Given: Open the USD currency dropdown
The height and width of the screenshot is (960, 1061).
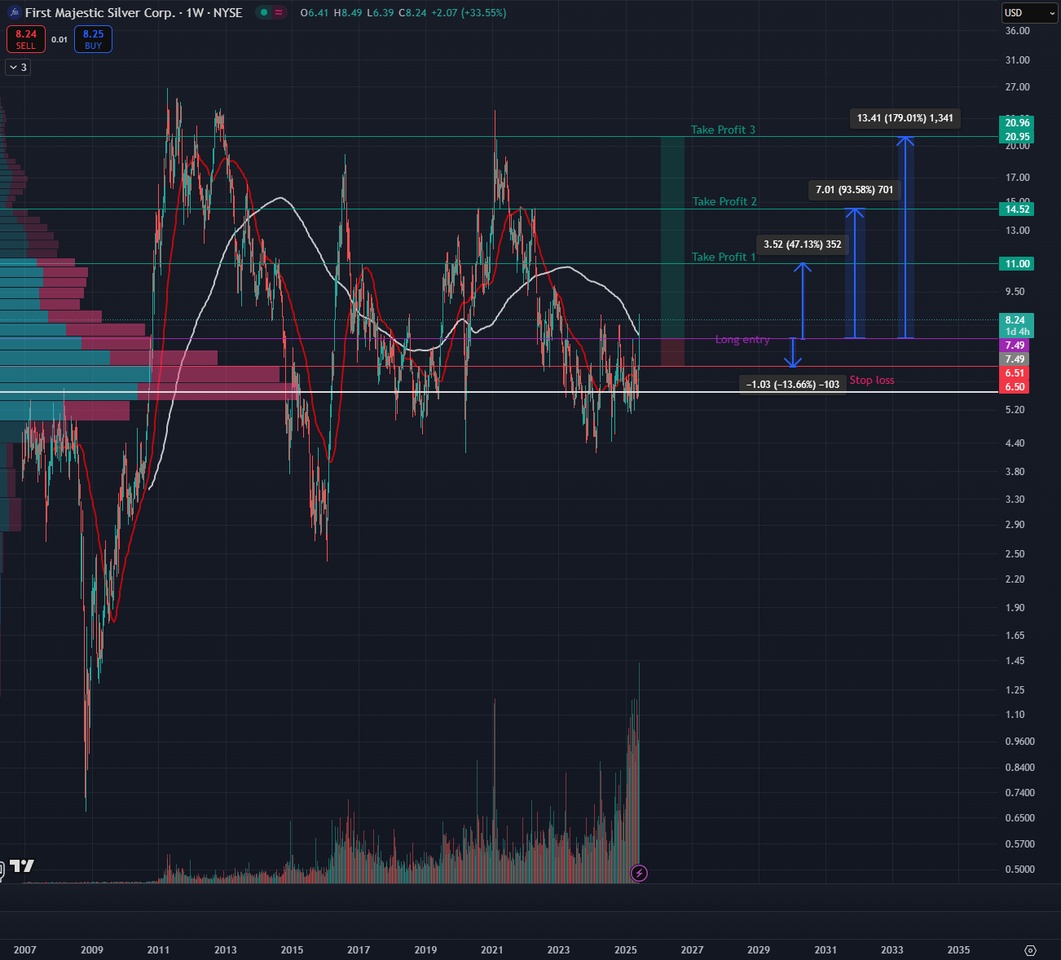Looking at the screenshot, I should coord(1029,13).
